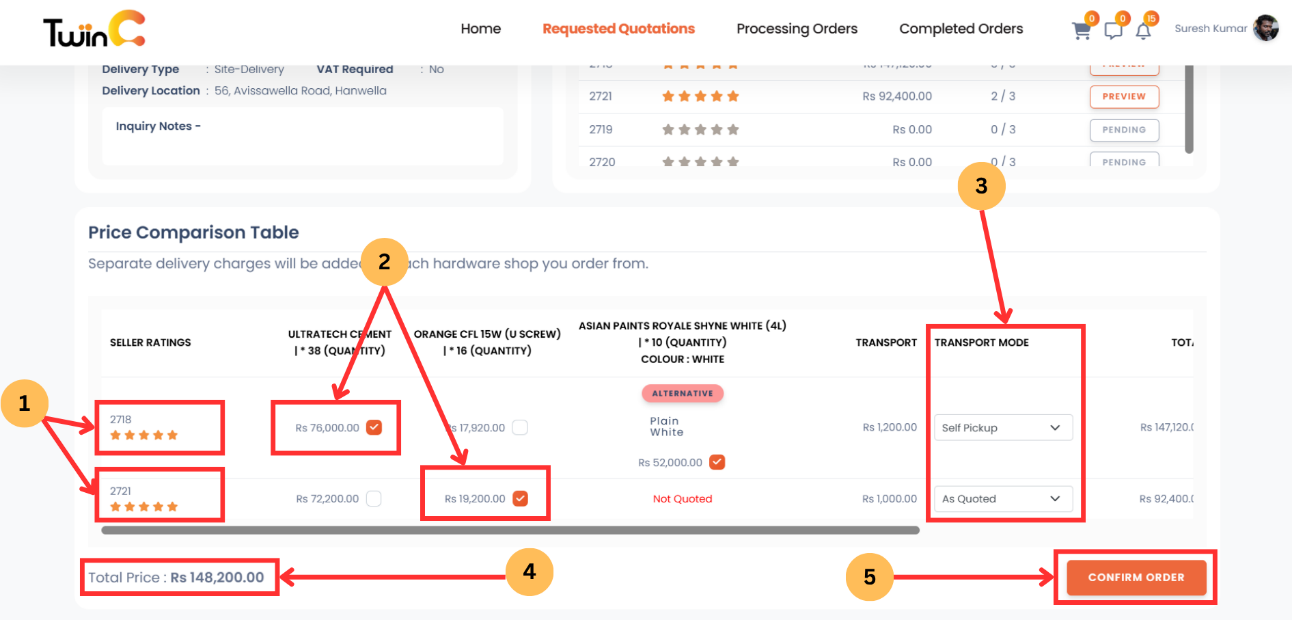The height and width of the screenshot is (620, 1292).
Task: Open the shopping cart icon
Action: tap(1081, 30)
